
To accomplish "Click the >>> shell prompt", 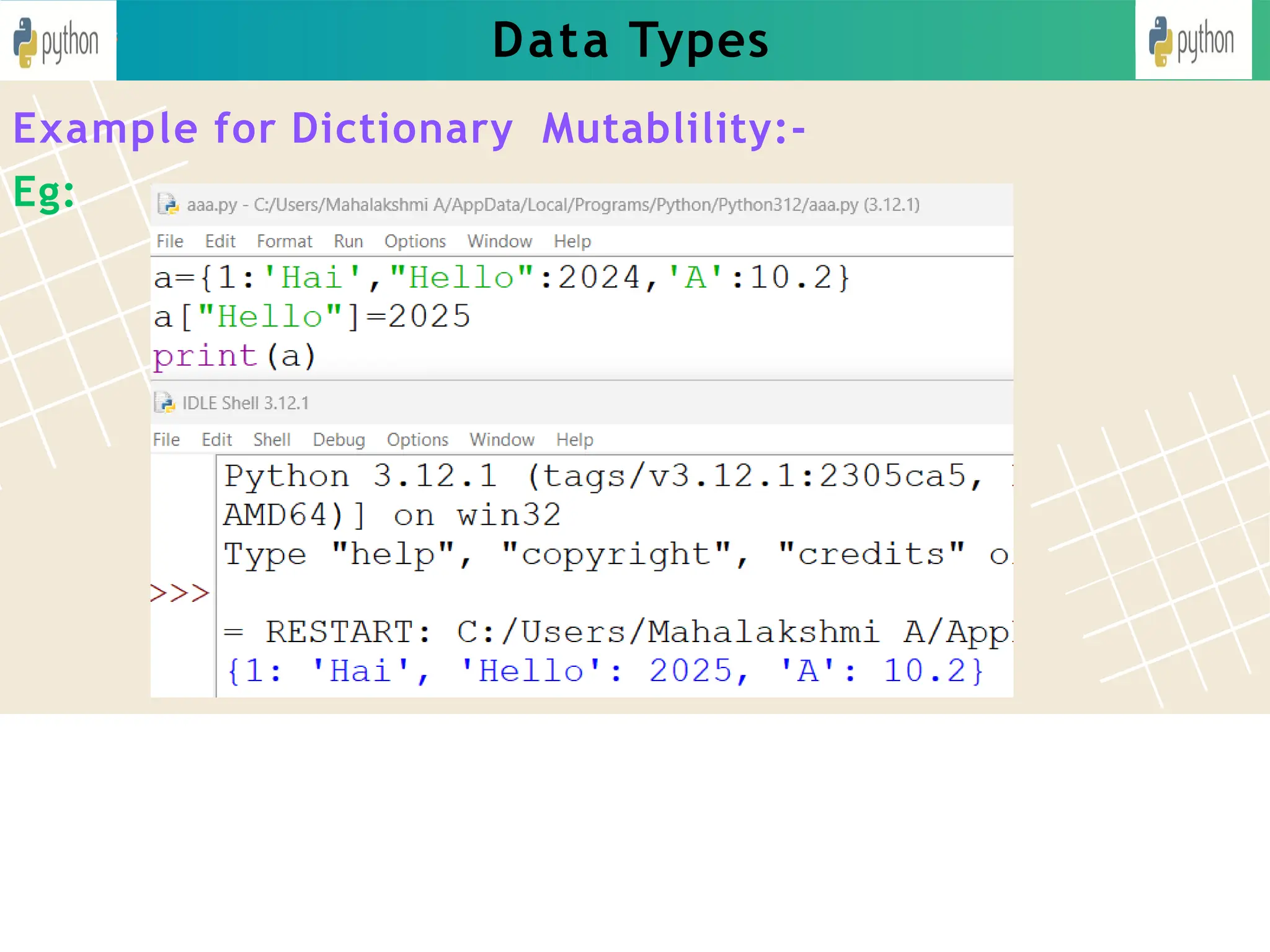I will pyautogui.click(x=180, y=593).
